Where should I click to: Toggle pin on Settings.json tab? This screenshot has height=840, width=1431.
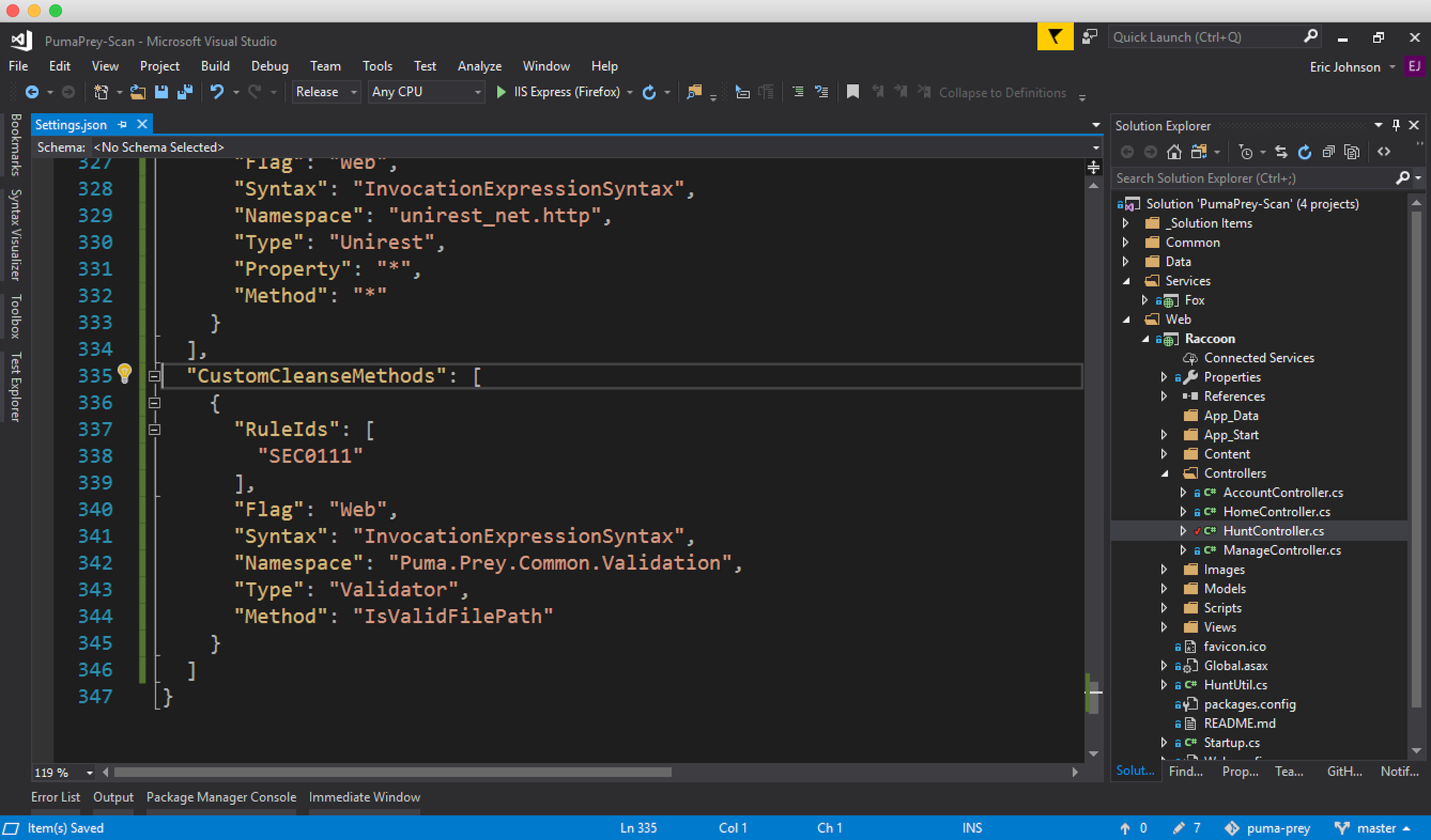point(122,124)
